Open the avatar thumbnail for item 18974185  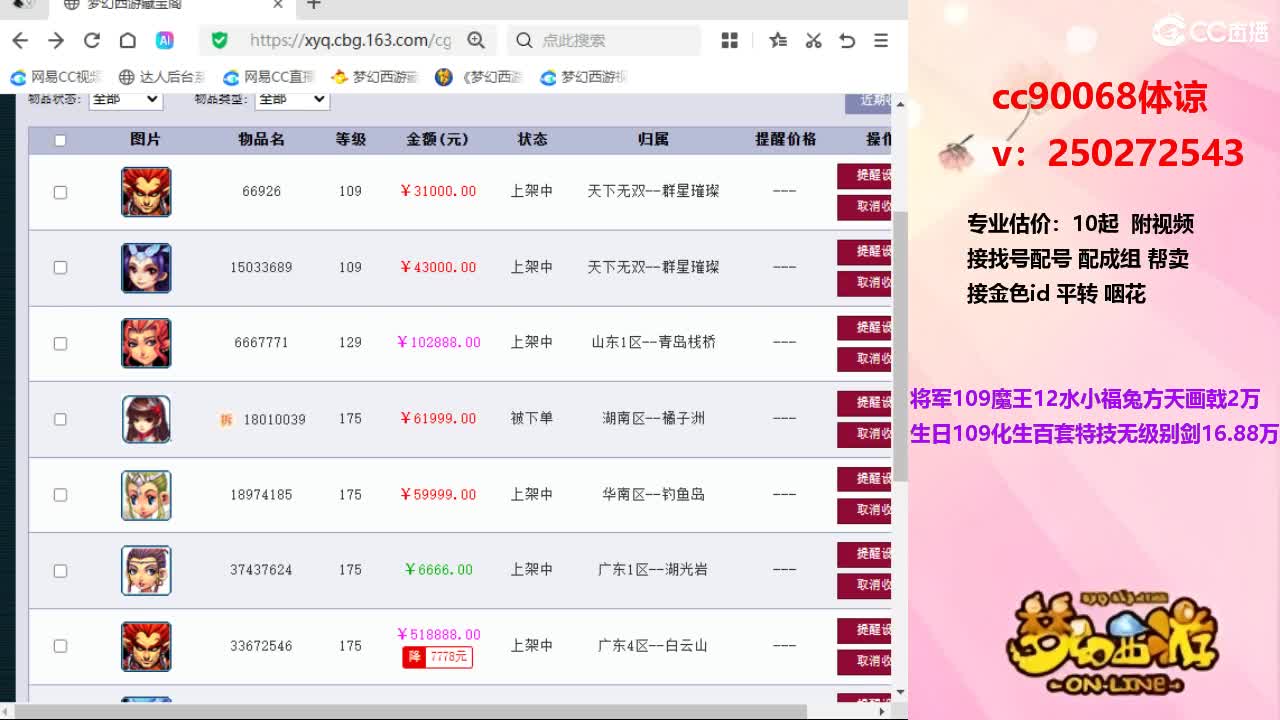[146, 495]
